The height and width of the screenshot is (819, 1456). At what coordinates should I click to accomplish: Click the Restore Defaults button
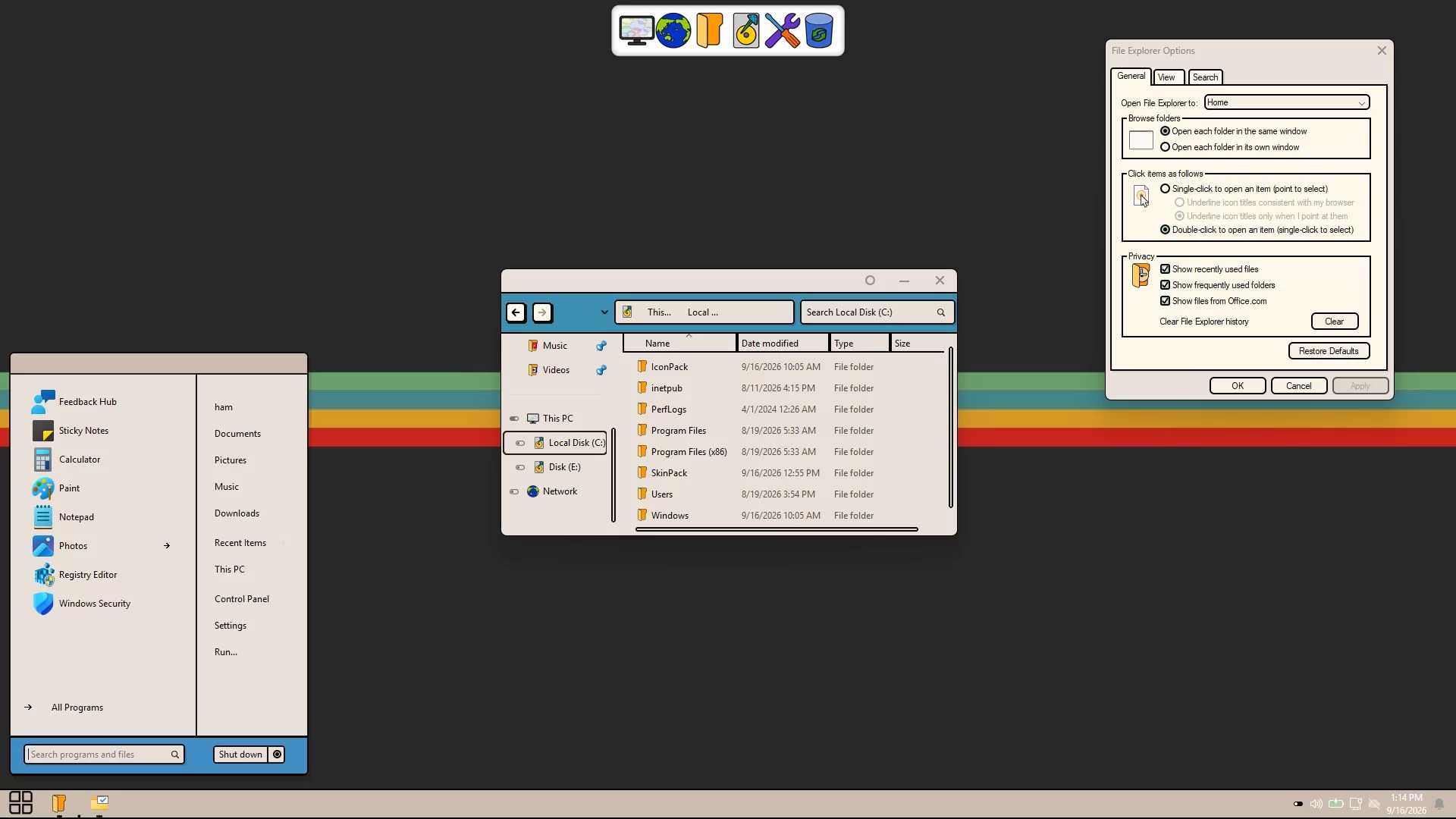click(1329, 351)
